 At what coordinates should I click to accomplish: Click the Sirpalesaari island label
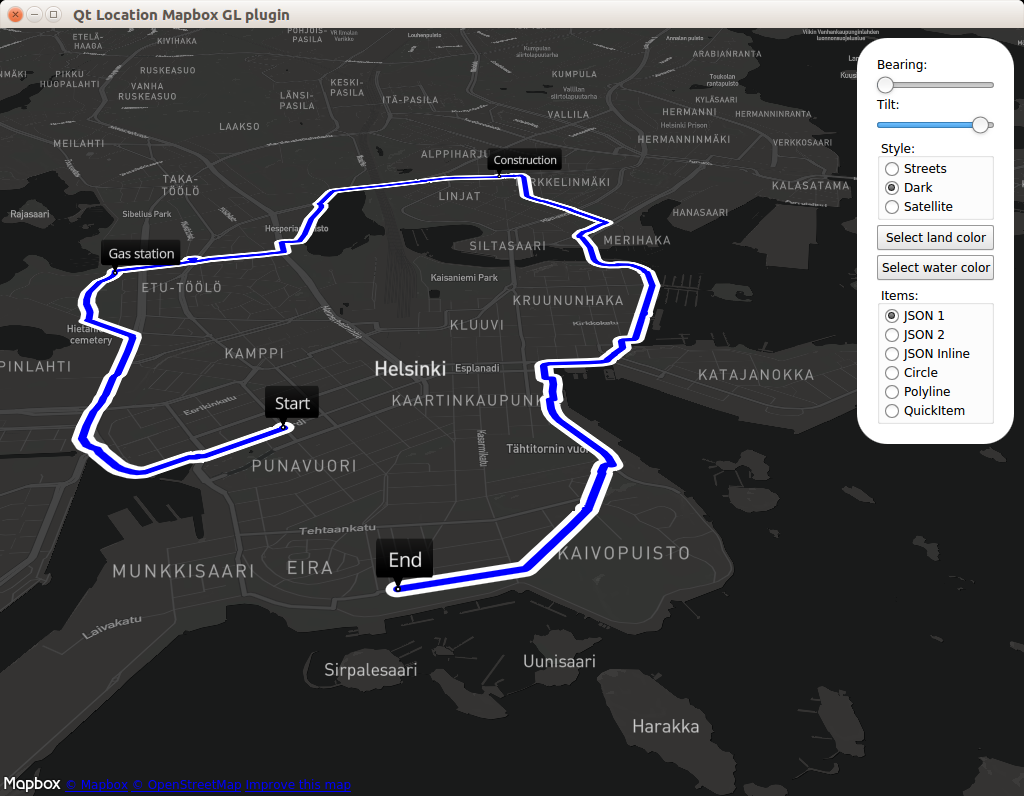370,670
